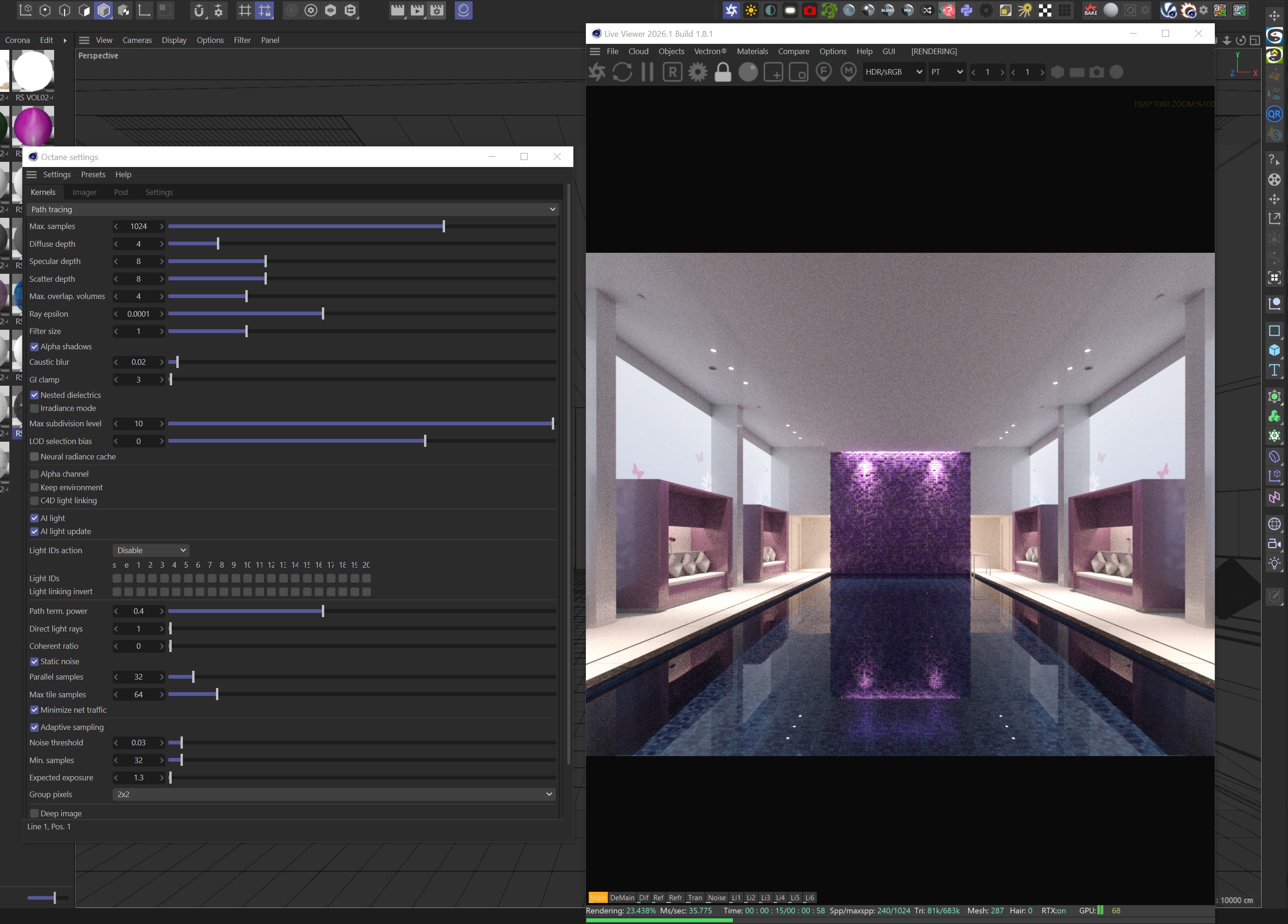Pause the render in Live Viewer

647,72
